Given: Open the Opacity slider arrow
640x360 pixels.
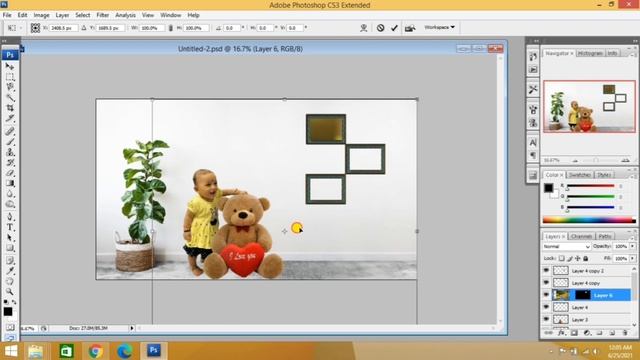Looking at the screenshot, I should pos(633,247).
